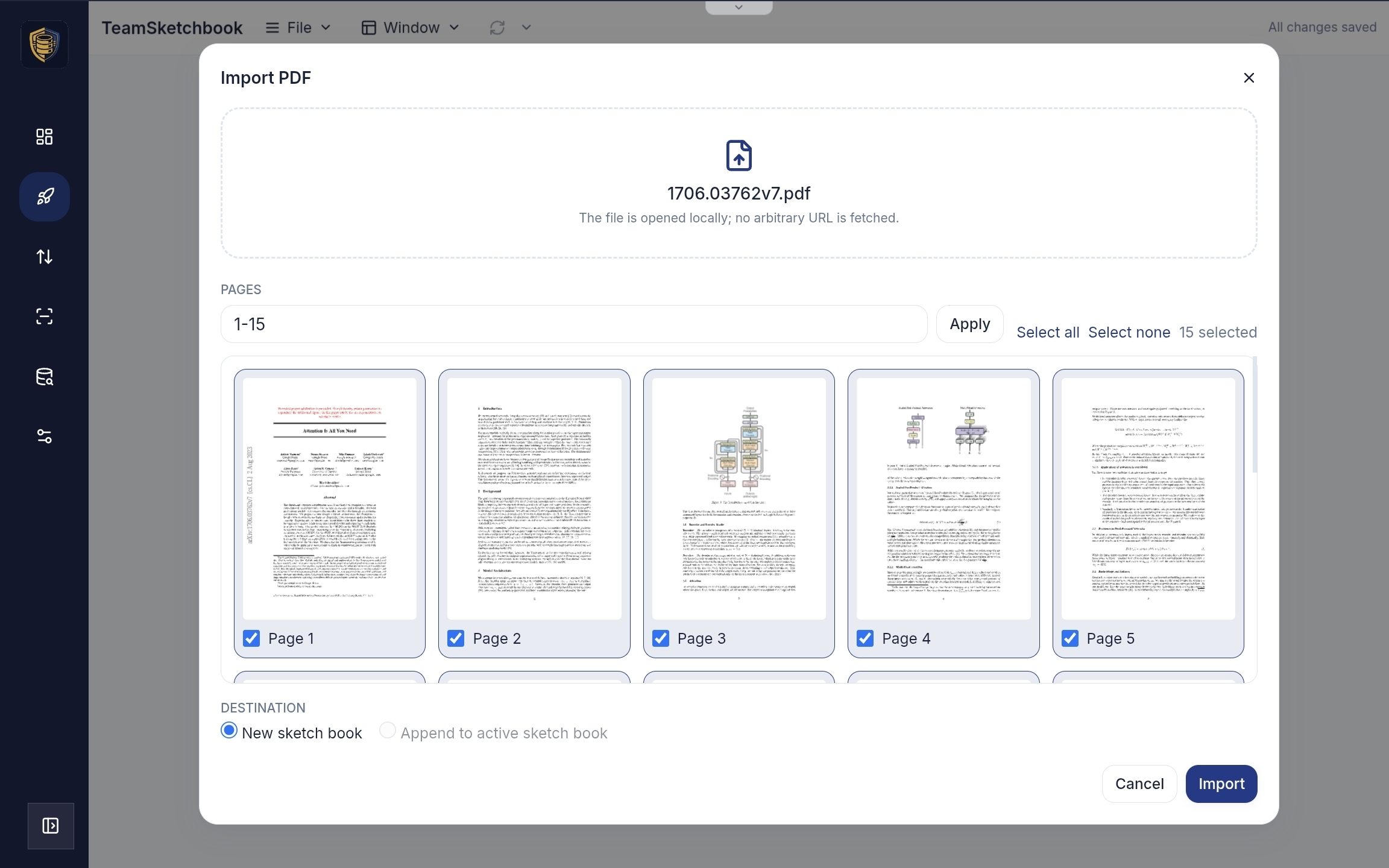Click the Import button
Viewport: 1389px width, 868px height.
[x=1221, y=784]
